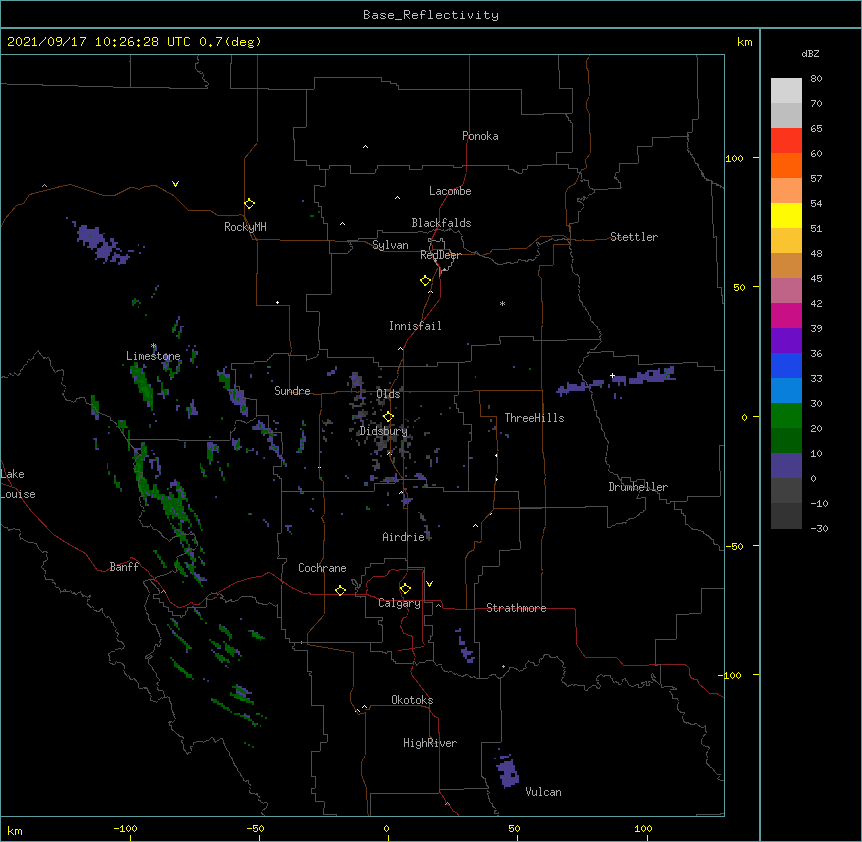
Task: Click the HighRiver map label
Action: tap(430, 743)
